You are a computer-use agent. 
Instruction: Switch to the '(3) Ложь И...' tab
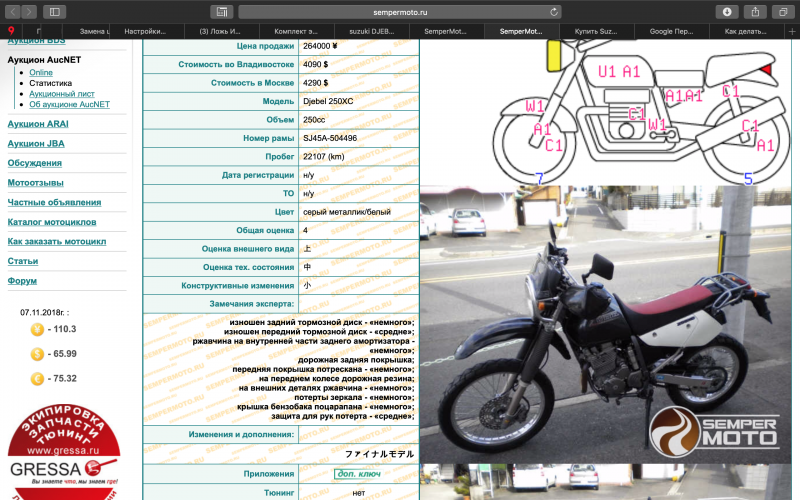coord(220,32)
